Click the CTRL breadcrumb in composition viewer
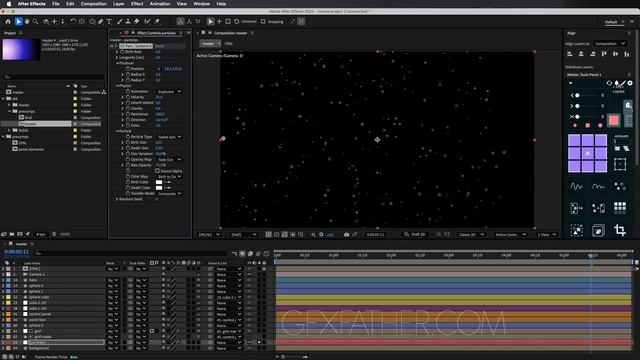Viewport: 640px width, 360px height. coord(229,43)
